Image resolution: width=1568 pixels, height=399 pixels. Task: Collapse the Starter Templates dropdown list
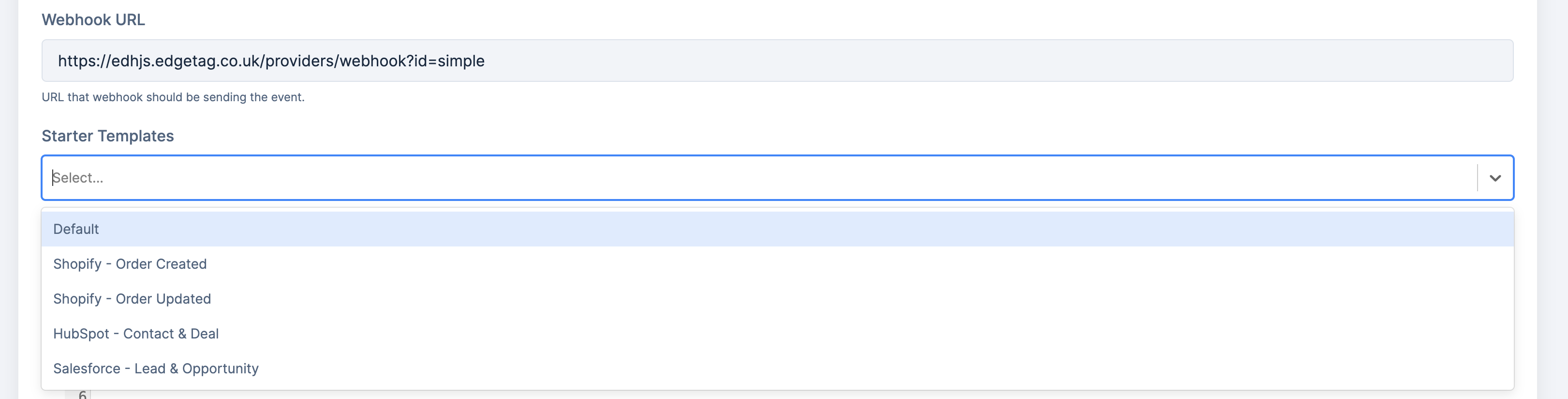(x=1495, y=178)
